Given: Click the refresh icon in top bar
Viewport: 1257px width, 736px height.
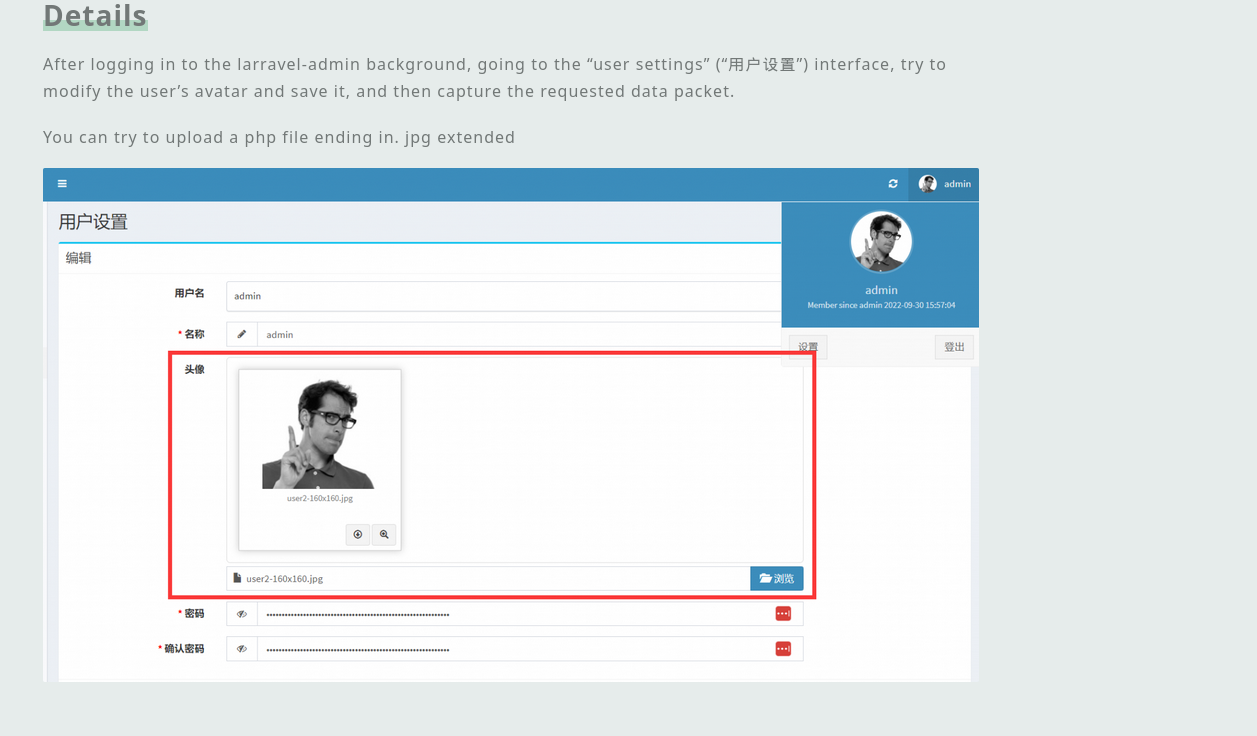Looking at the screenshot, I should 893,184.
